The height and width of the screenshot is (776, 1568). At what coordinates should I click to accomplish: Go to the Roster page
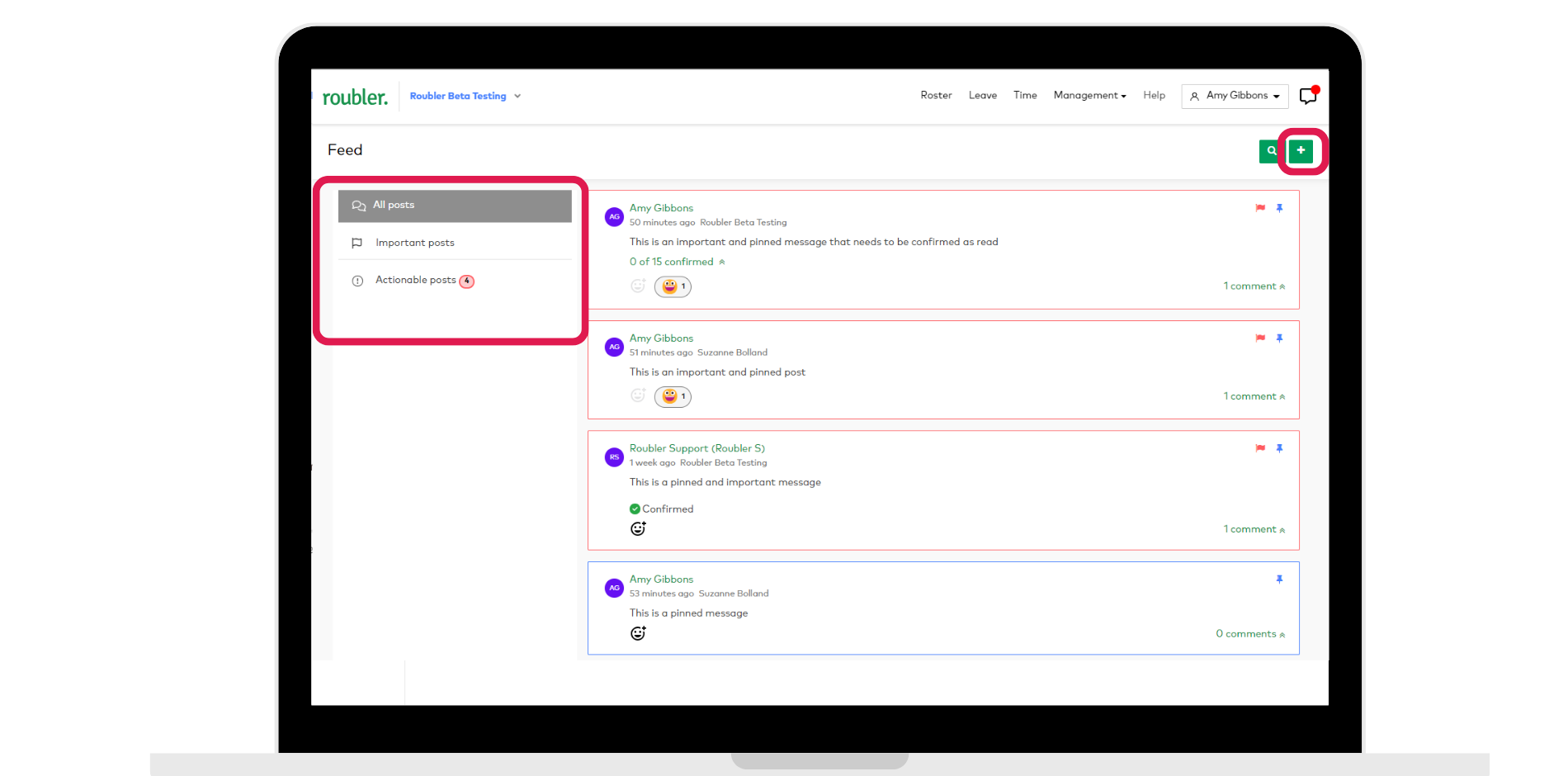tap(936, 96)
